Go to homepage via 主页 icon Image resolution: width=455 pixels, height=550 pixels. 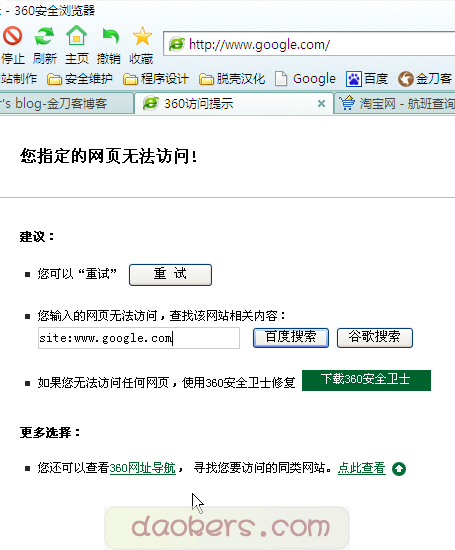pyautogui.click(x=76, y=35)
